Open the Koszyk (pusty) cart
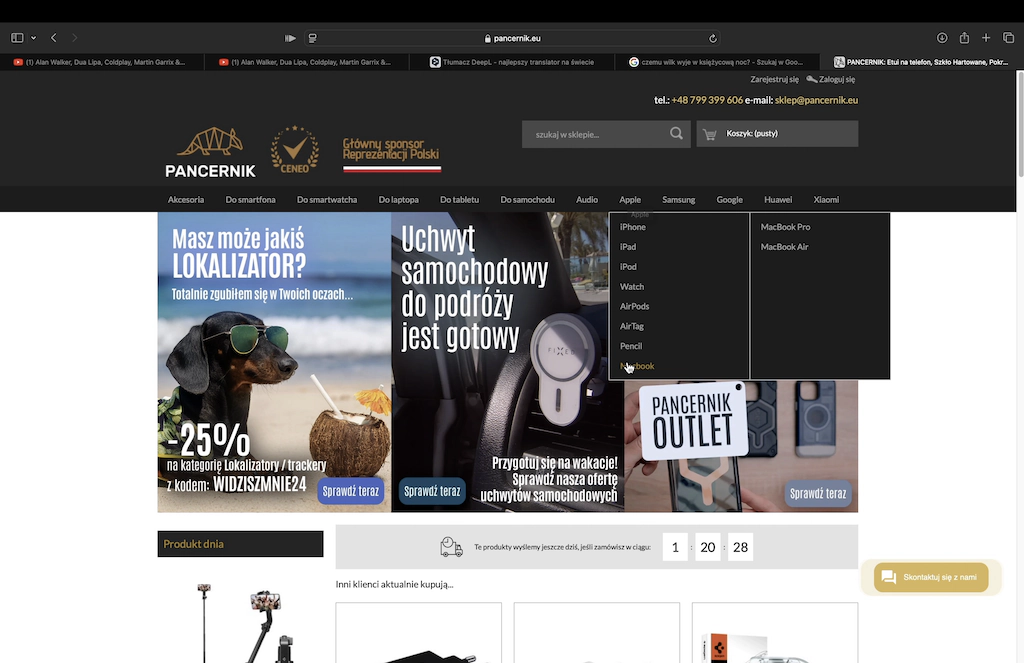1024x663 pixels. 777,134
